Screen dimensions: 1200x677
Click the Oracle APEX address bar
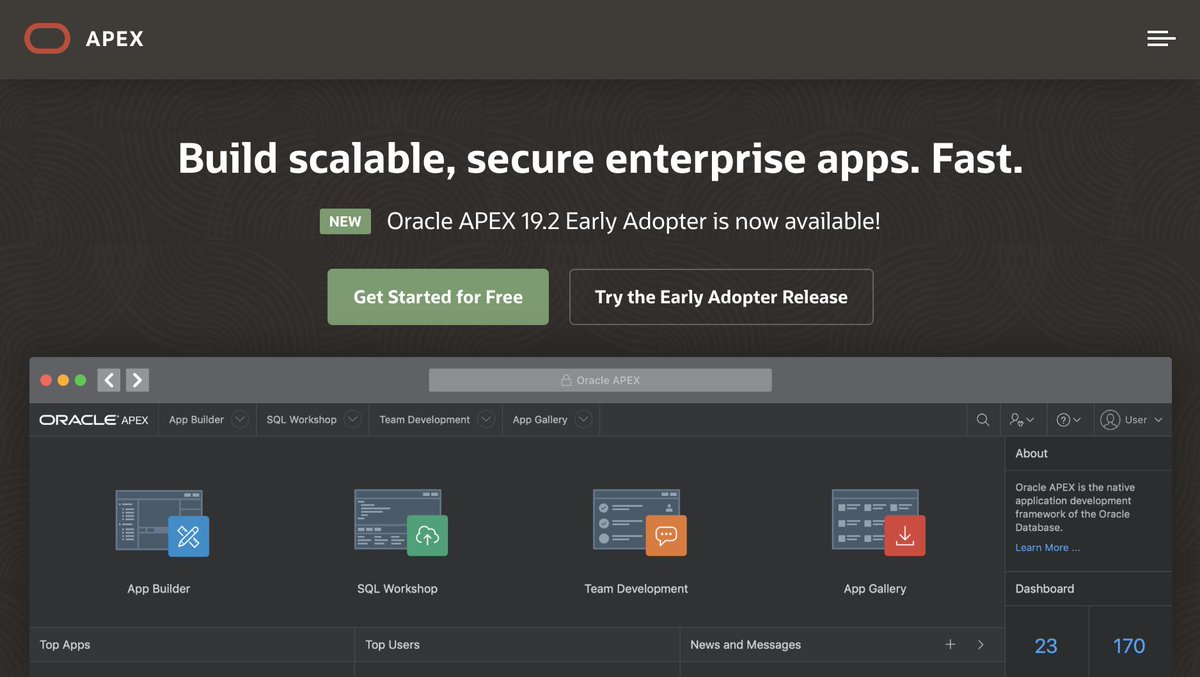[x=600, y=380]
